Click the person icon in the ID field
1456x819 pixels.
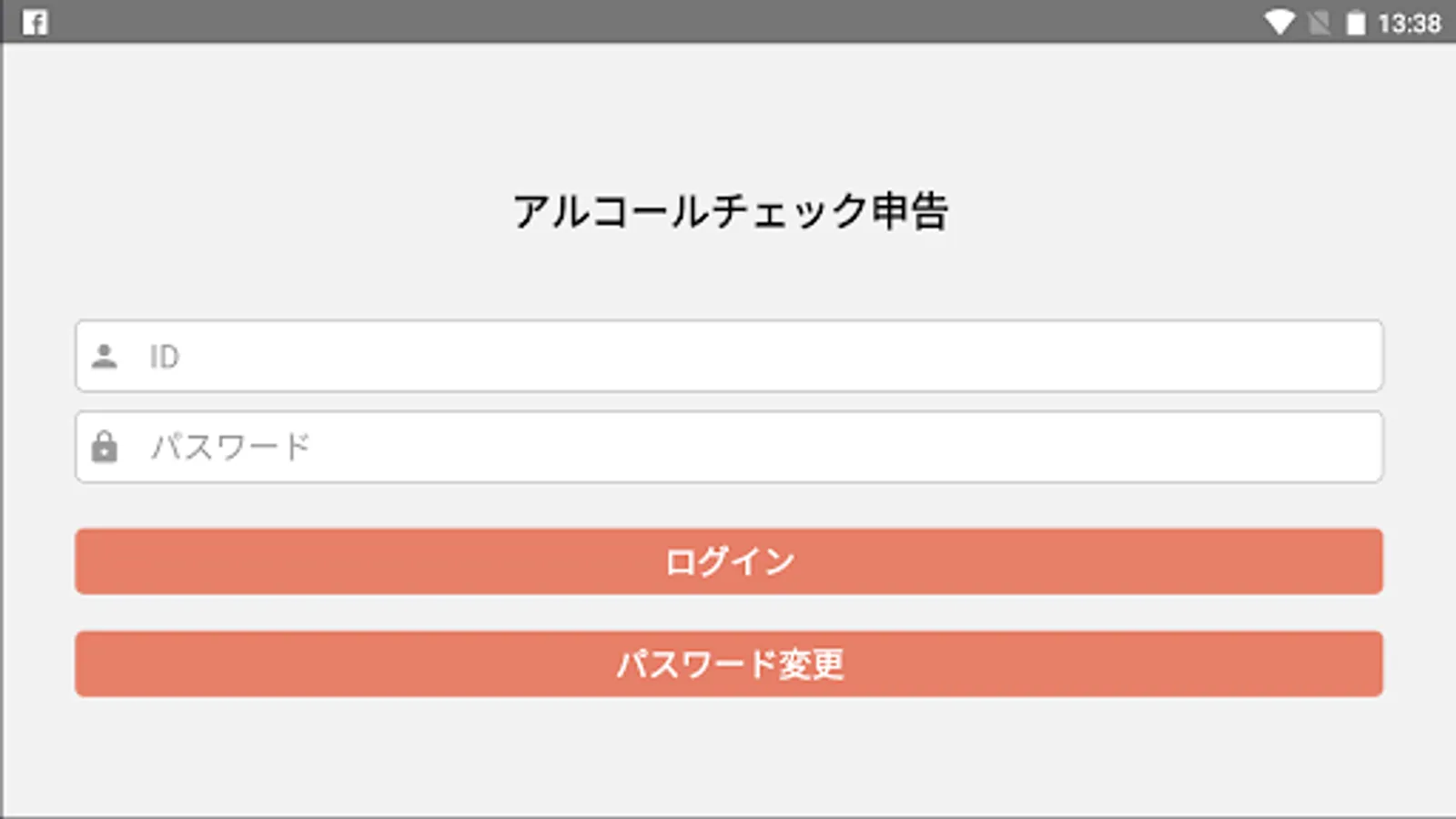point(105,356)
